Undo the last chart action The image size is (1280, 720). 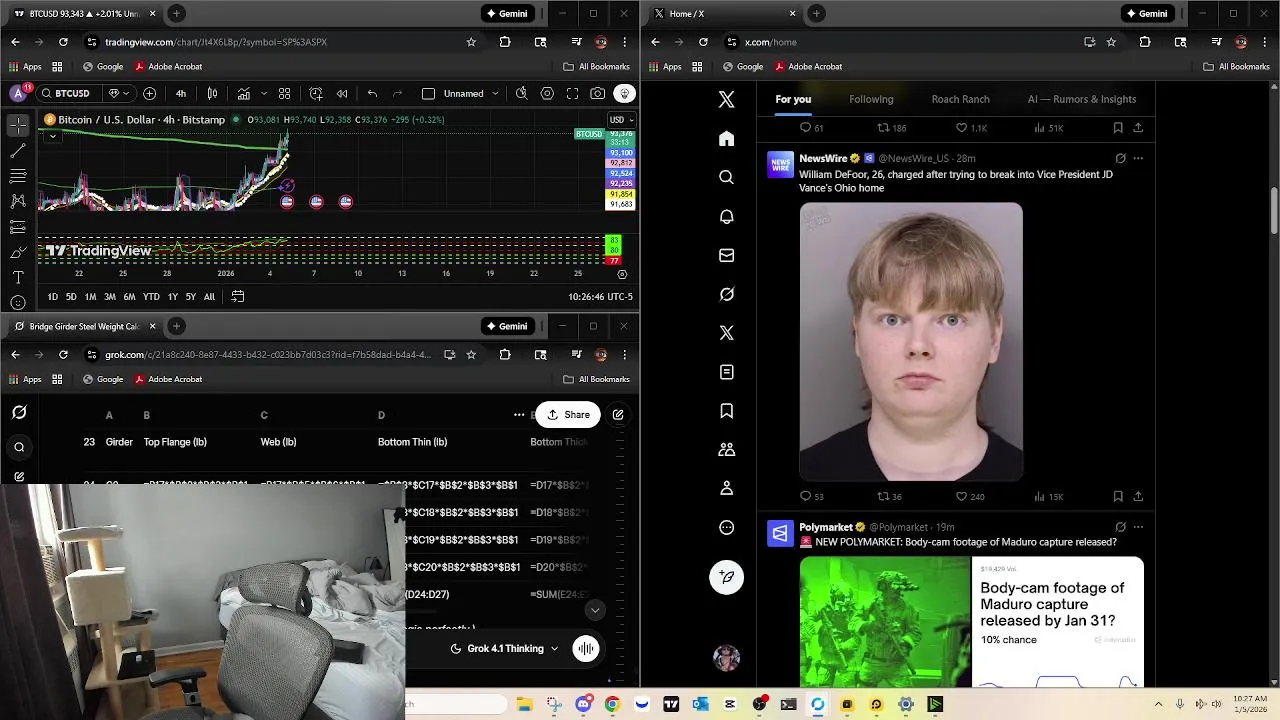coord(372,93)
